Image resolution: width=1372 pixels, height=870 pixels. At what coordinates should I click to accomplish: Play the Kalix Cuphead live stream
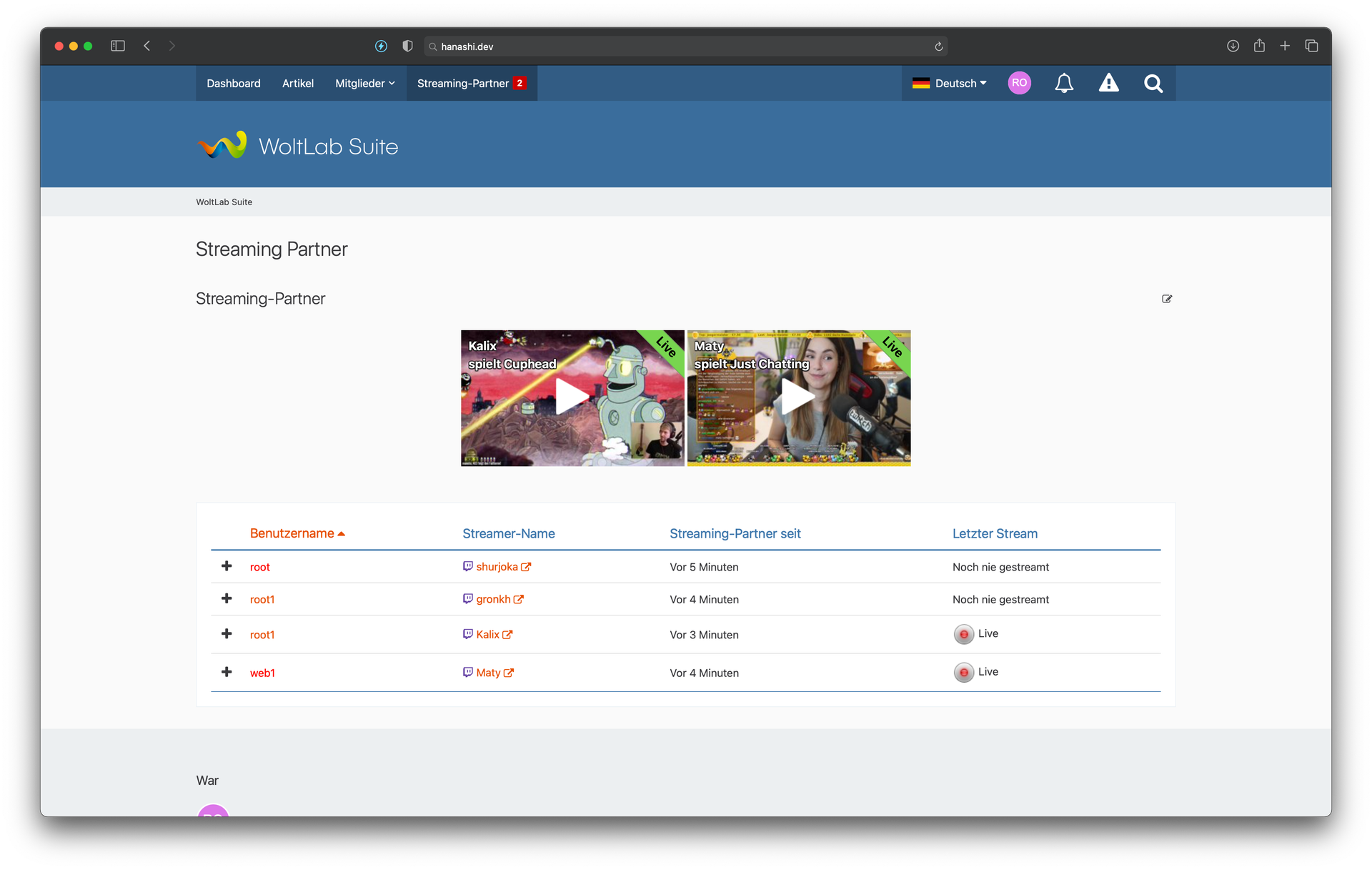click(572, 397)
